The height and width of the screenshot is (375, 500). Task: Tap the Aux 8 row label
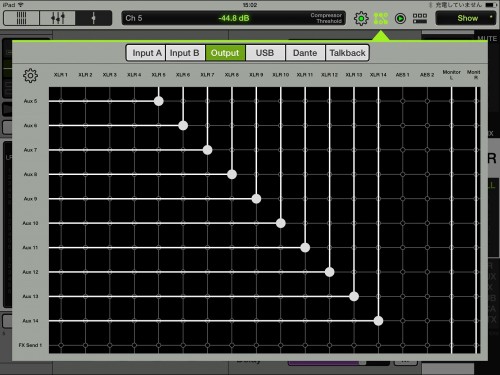[30, 174]
